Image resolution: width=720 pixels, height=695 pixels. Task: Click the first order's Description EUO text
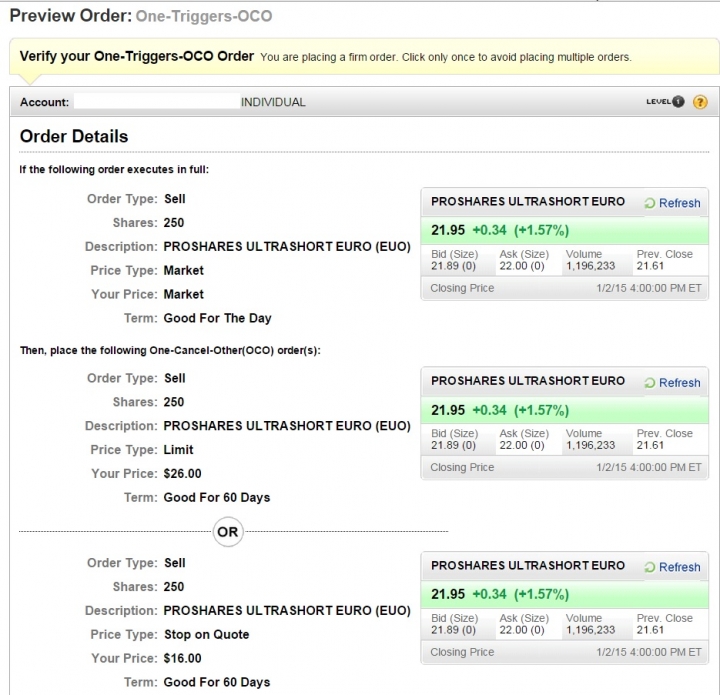287,247
